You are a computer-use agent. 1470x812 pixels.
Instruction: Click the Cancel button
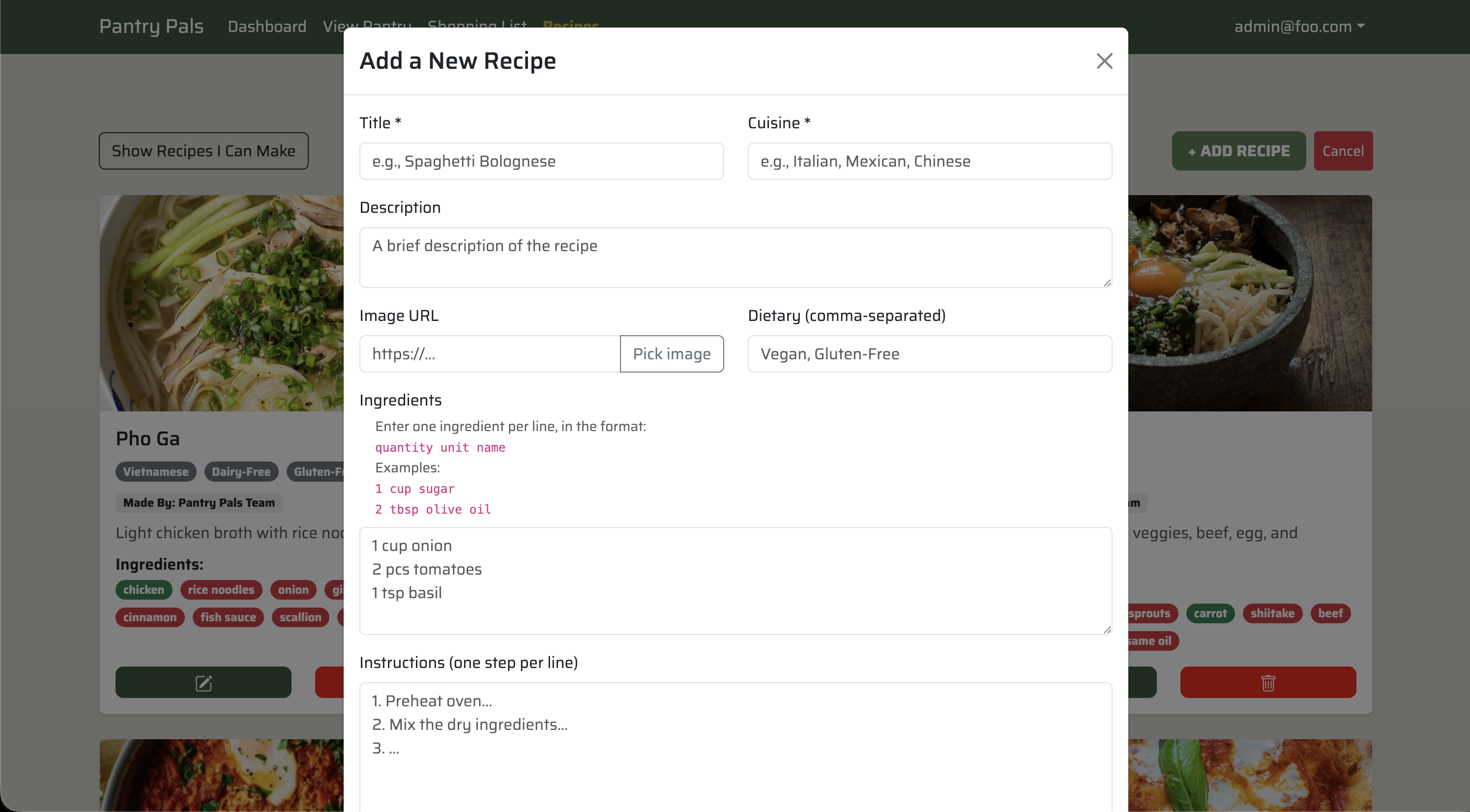[1343, 150]
